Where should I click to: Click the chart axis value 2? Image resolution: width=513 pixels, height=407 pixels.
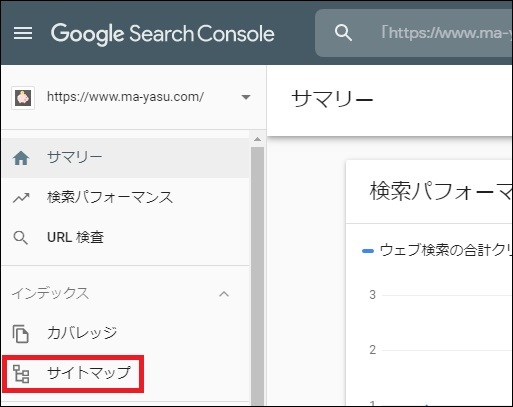372,350
